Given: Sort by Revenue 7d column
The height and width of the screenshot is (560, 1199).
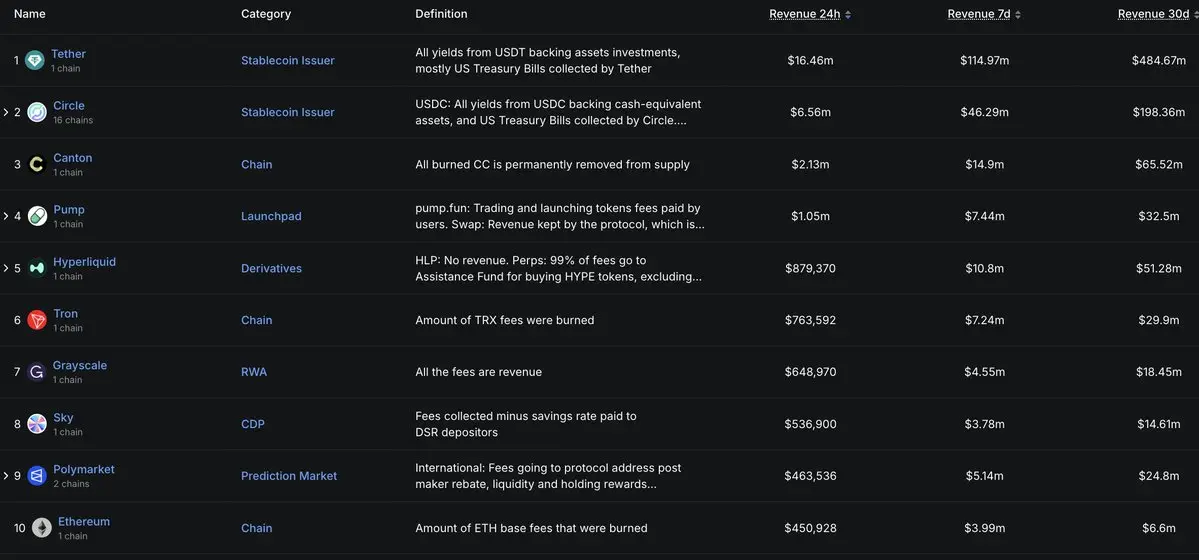Looking at the screenshot, I should 983,14.
